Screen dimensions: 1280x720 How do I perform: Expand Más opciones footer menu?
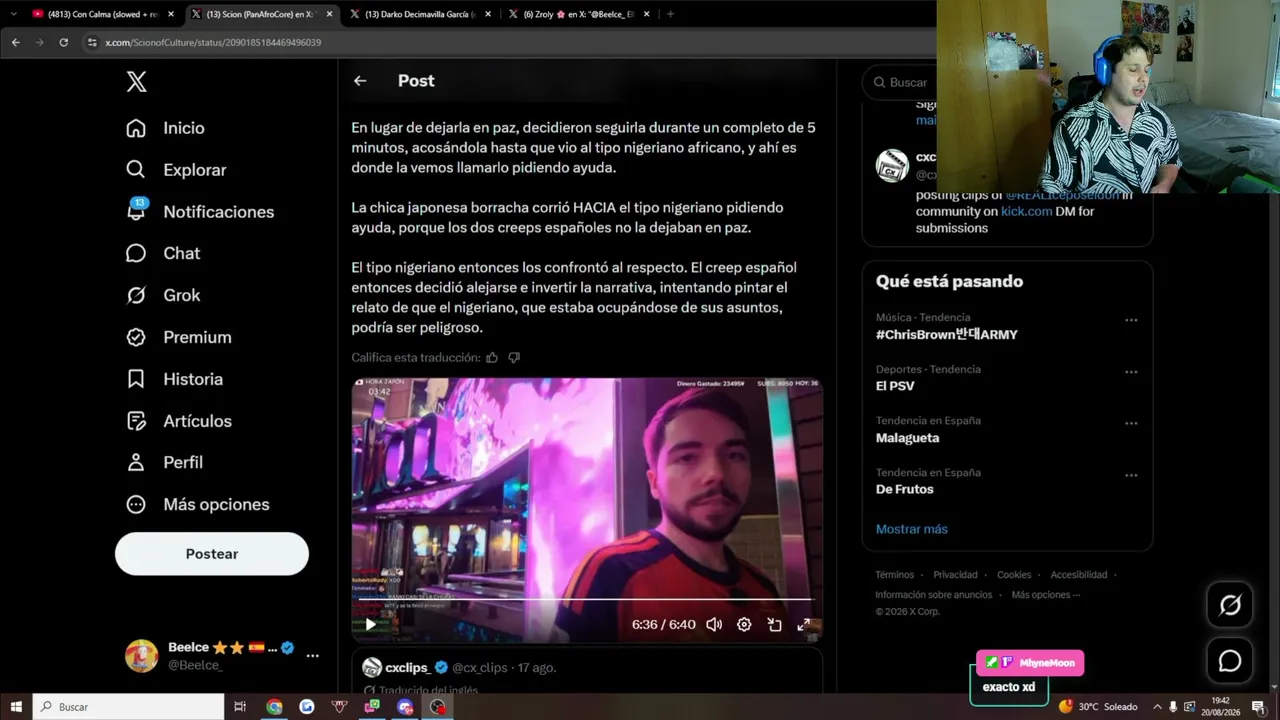[1045, 595]
